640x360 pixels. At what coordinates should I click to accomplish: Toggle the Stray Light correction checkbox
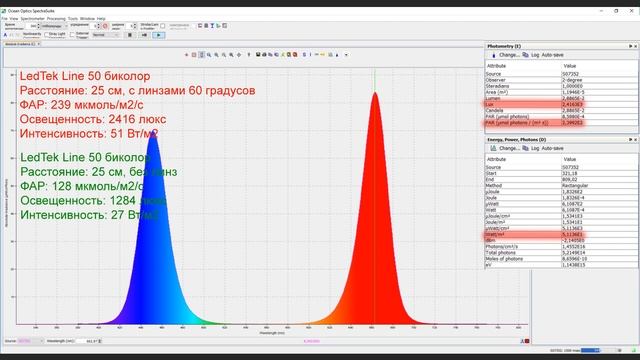click(47, 34)
